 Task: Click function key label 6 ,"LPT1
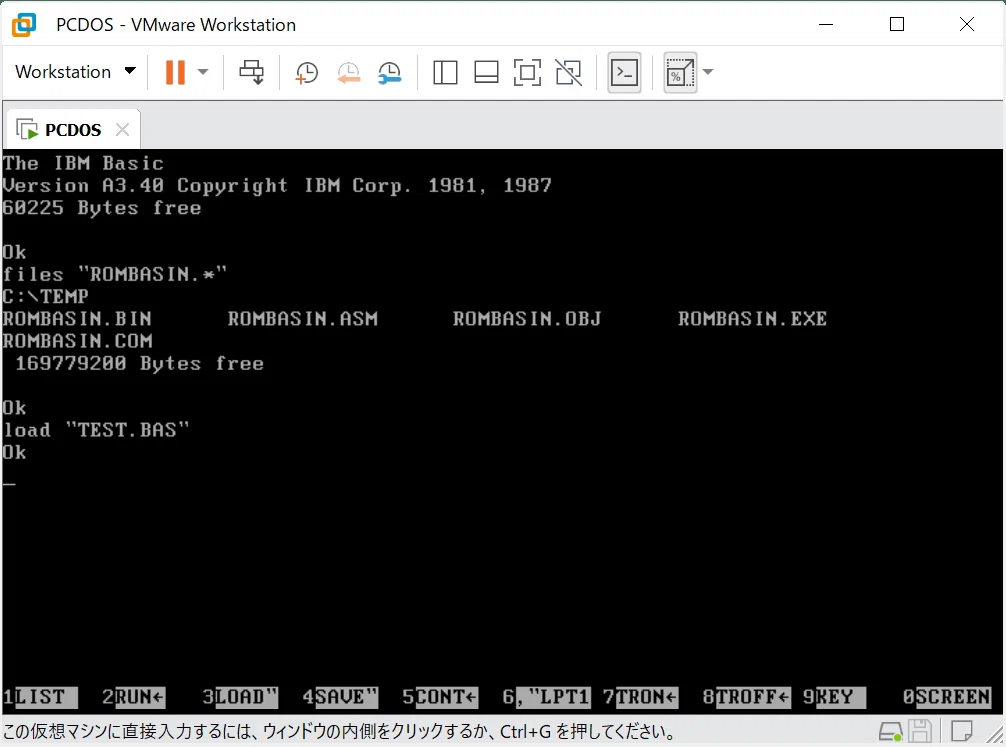(547, 697)
